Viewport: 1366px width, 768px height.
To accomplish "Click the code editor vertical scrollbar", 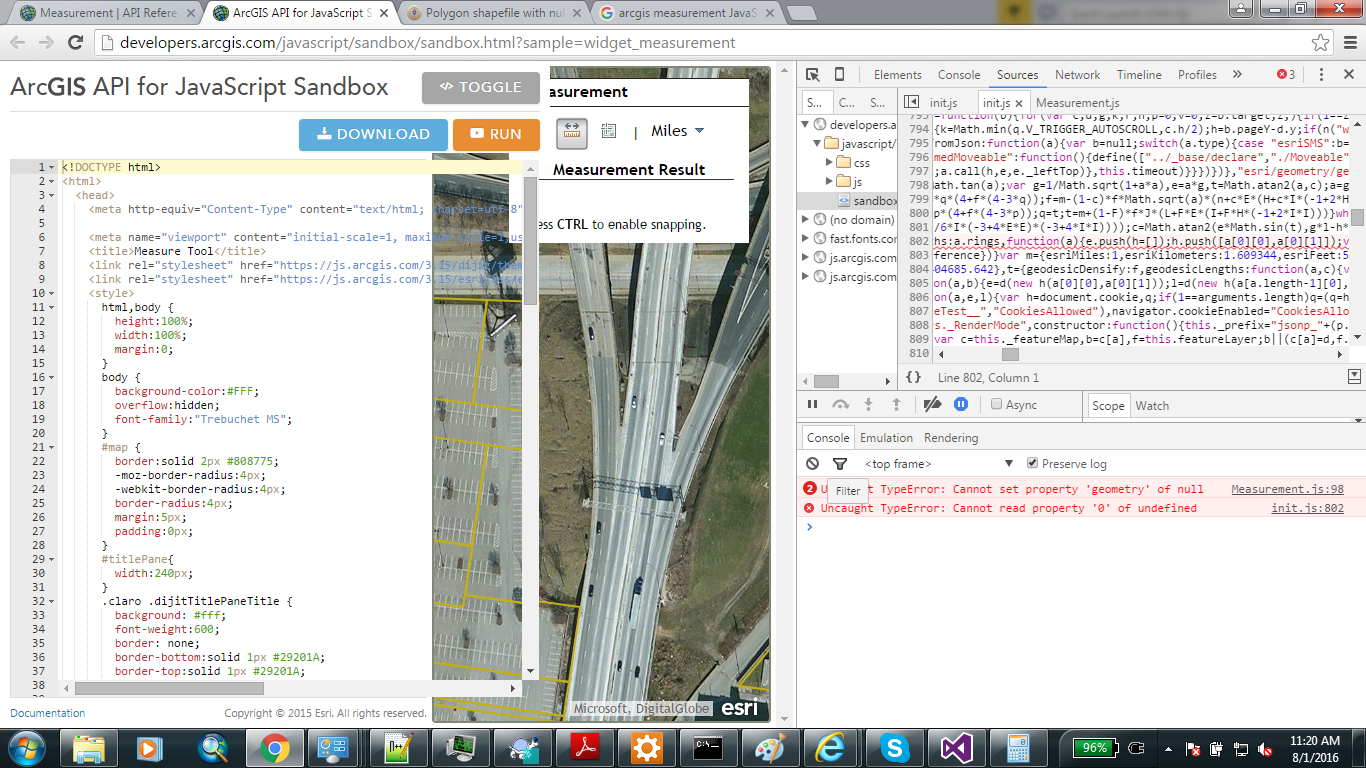I will pos(531,239).
